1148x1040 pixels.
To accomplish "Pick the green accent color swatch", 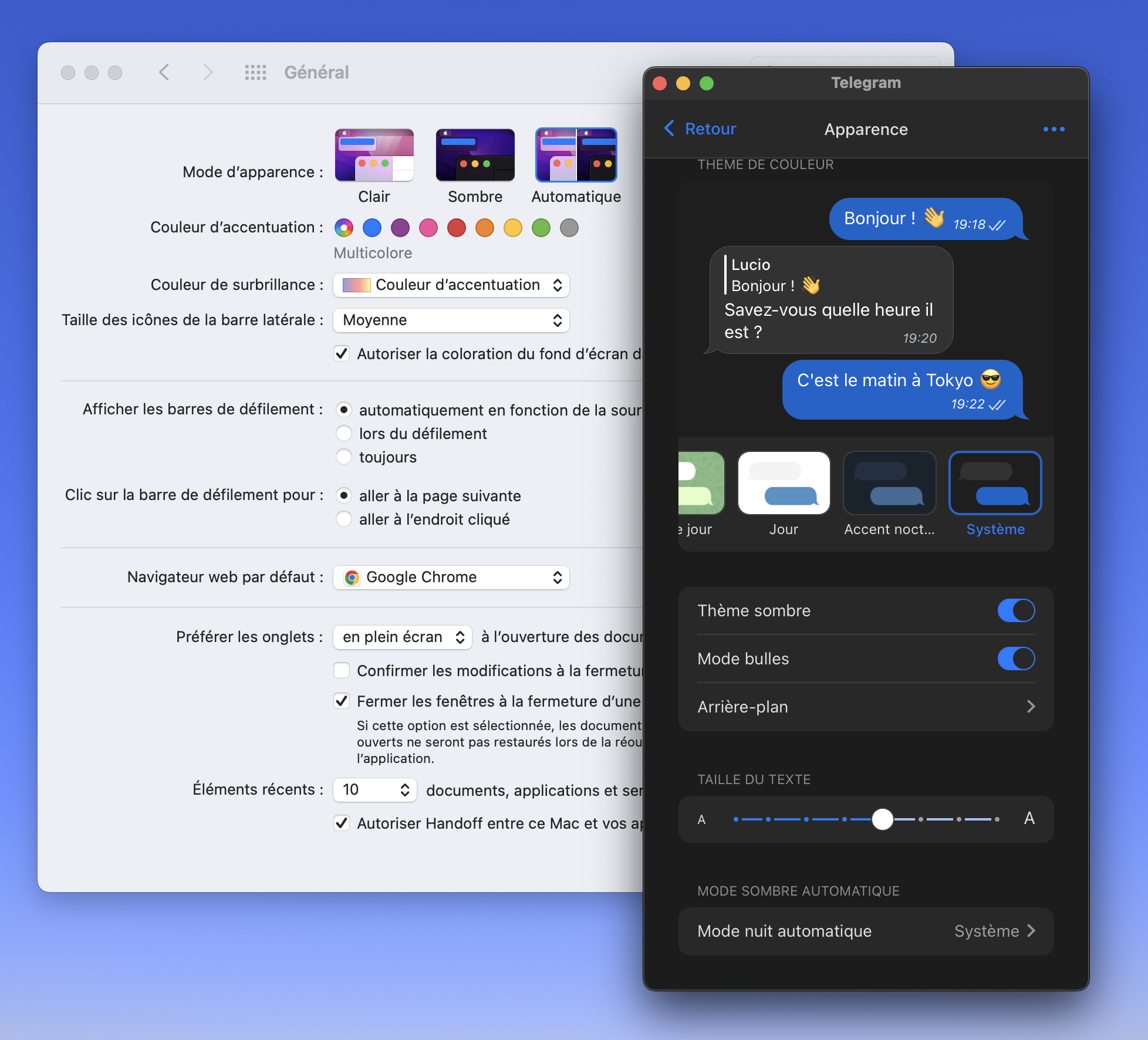I will pos(541,228).
